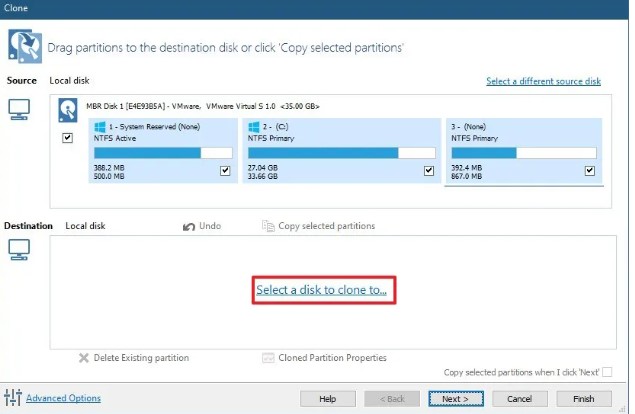Click the MBR Disk 1 hard drive icon
Viewport: 635px width, 414px height.
click(x=68, y=110)
